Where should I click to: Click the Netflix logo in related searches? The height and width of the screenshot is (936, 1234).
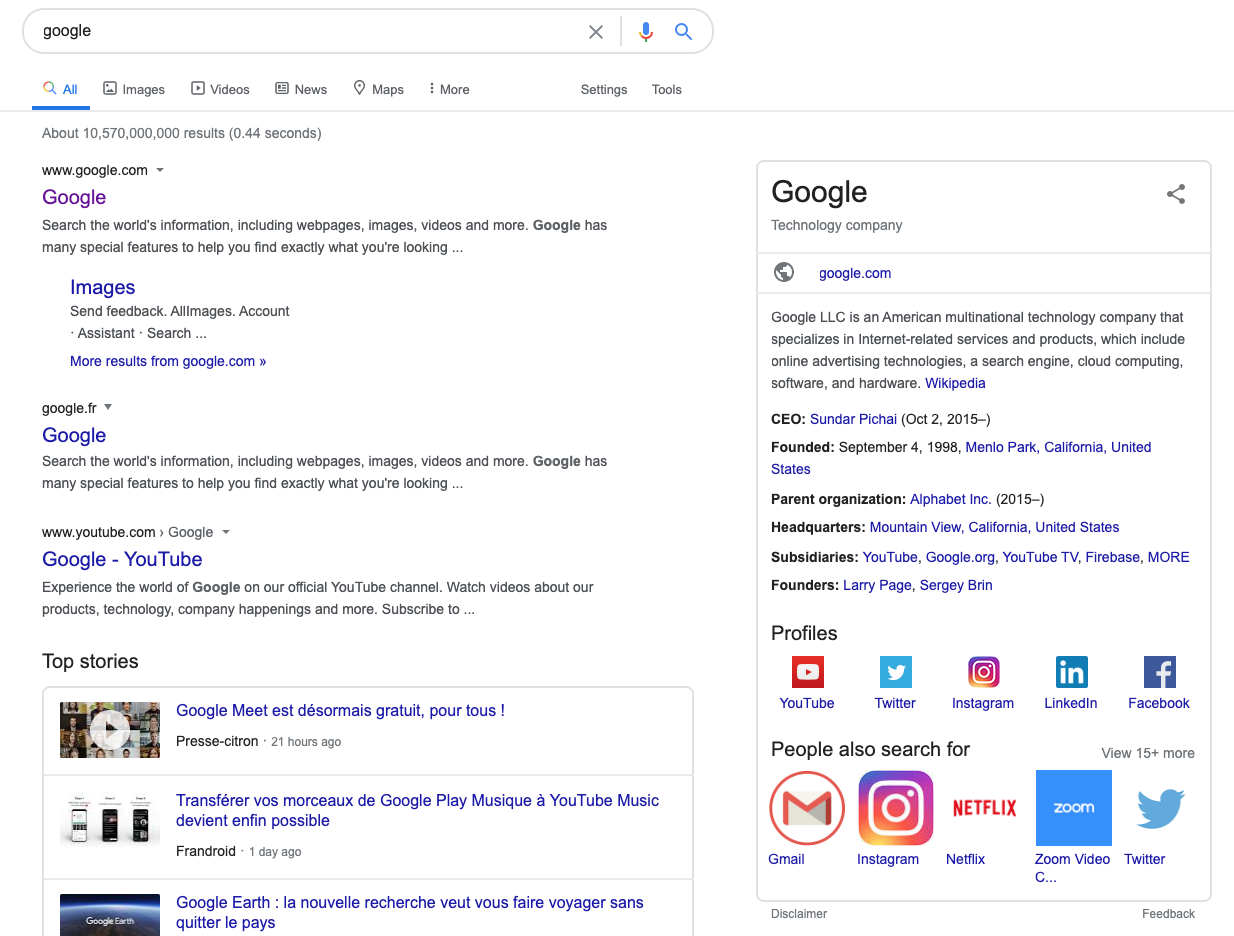984,808
